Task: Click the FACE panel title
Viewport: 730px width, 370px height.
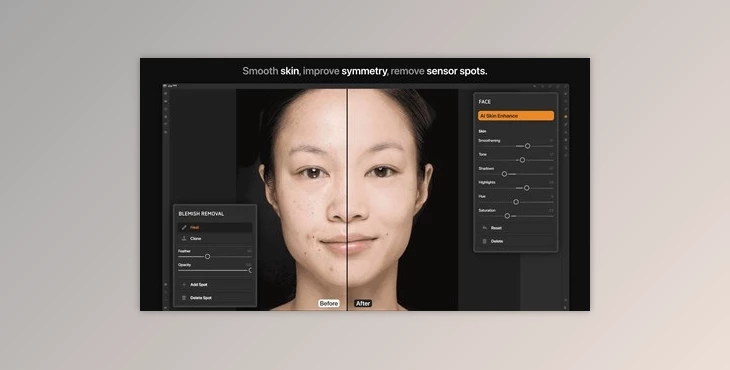Action: click(x=485, y=102)
